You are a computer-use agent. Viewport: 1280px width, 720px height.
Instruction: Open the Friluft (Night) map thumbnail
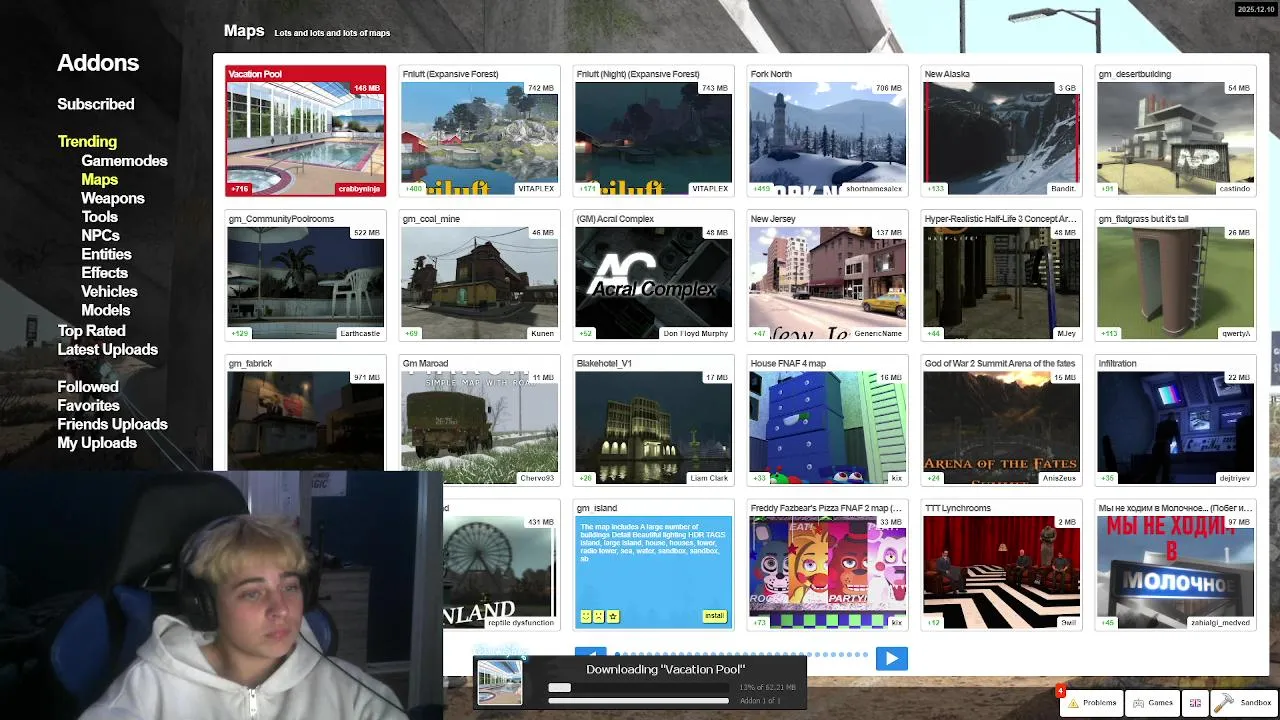pos(653,131)
